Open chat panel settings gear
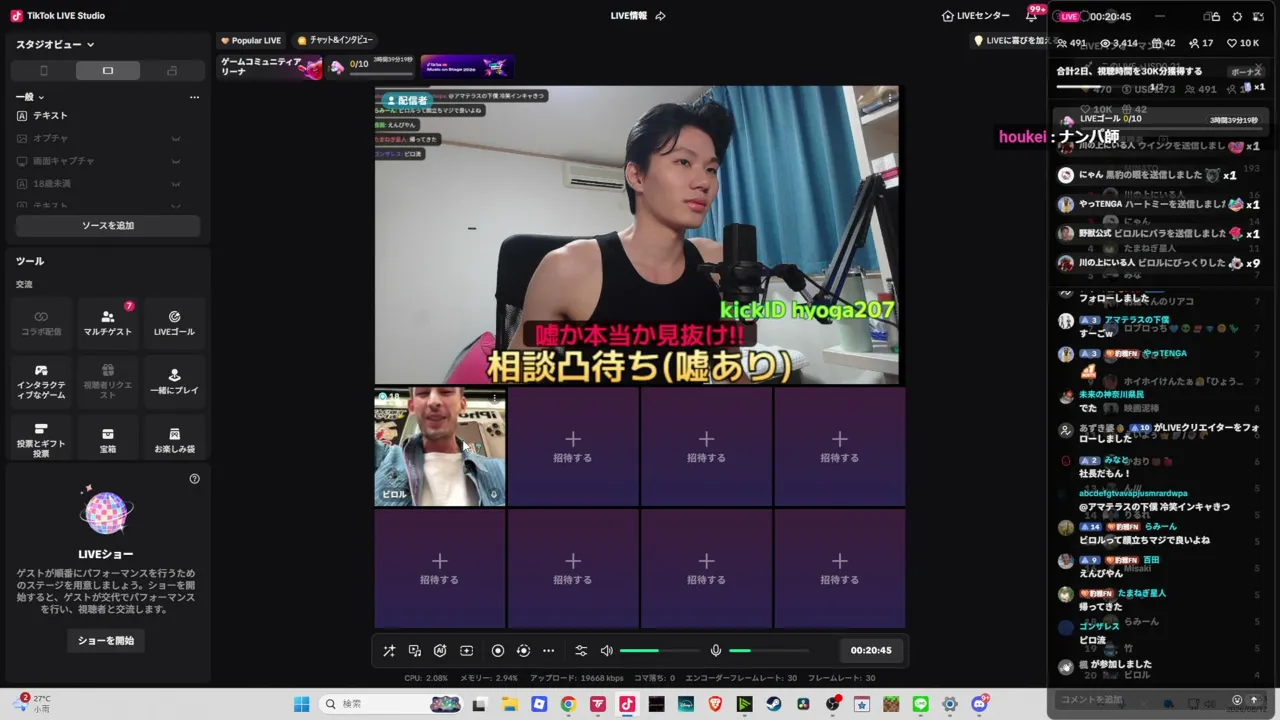The image size is (1280, 720). point(1237,16)
